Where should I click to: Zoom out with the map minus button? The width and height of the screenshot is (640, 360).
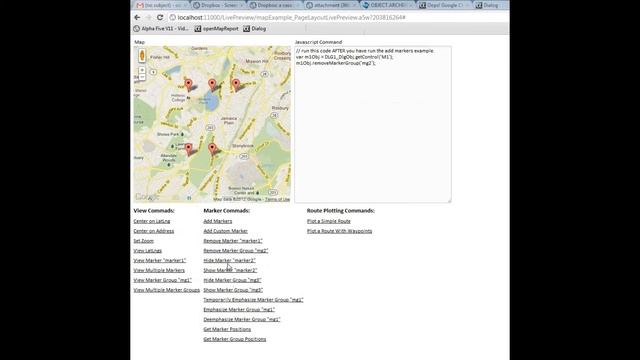142,77
